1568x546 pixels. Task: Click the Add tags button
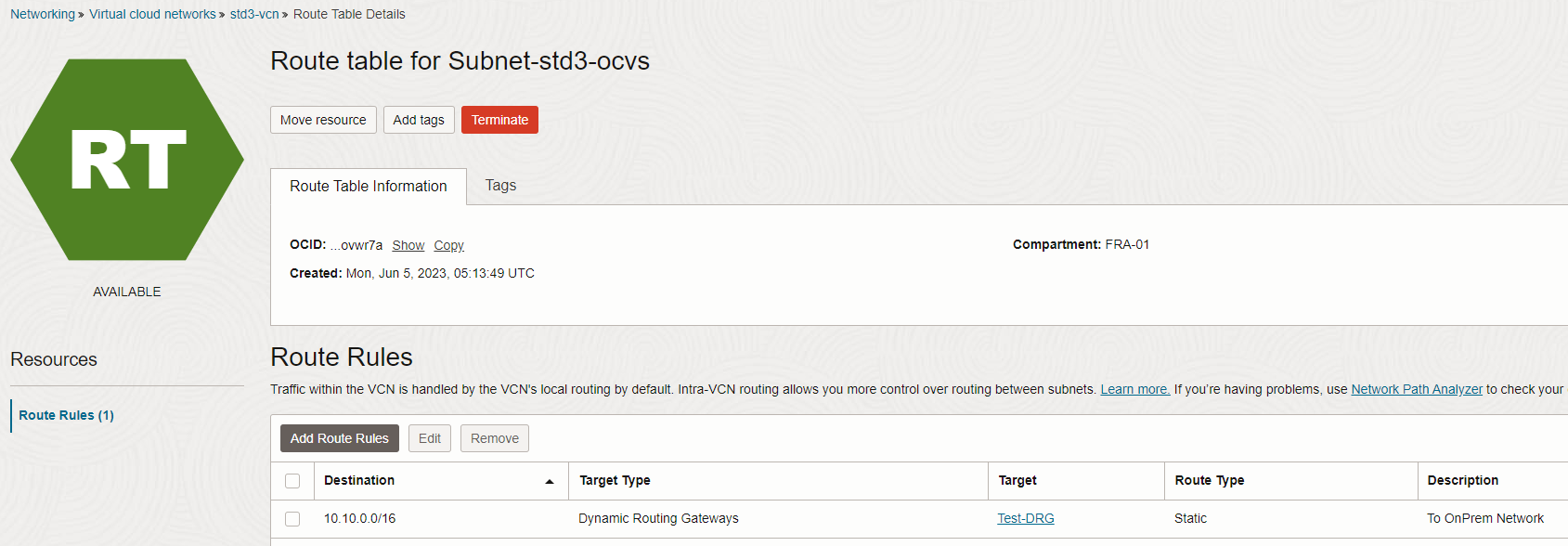tap(419, 119)
